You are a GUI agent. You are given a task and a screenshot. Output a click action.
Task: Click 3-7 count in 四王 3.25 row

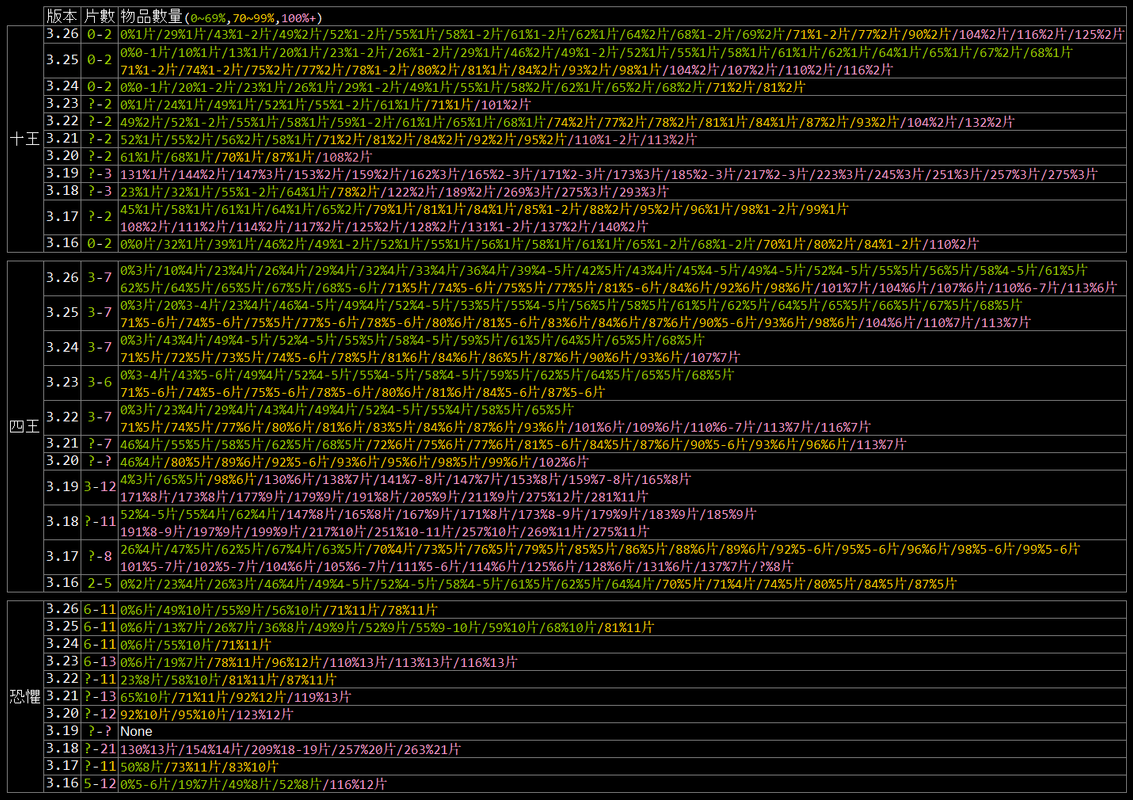coord(100,312)
